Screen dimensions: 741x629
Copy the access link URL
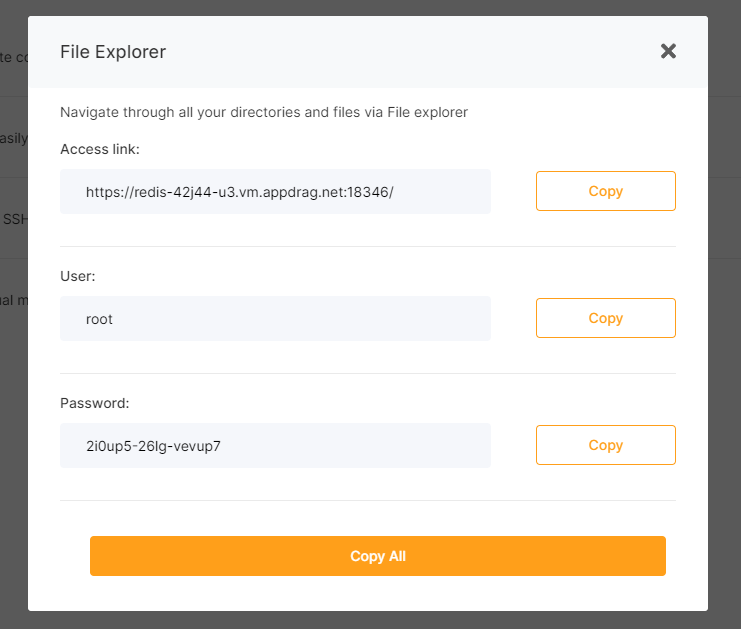pos(605,191)
